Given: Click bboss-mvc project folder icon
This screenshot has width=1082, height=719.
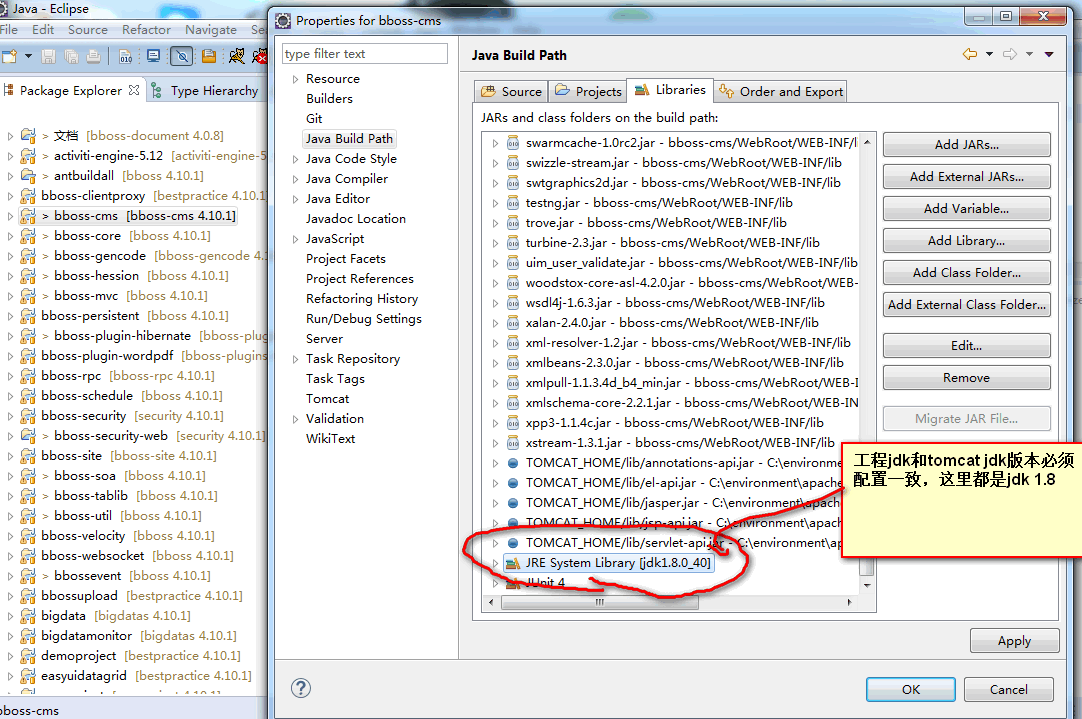Looking at the screenshot, I should click(28, 296).
